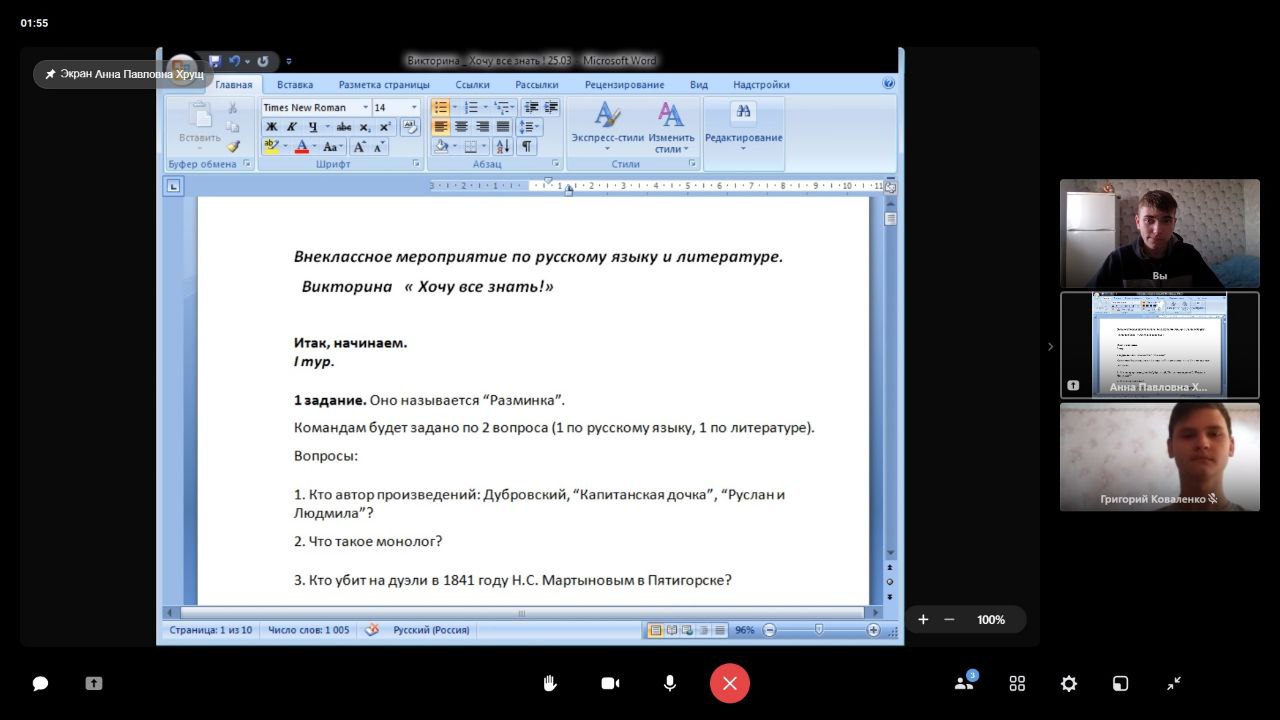The image size is (1280, 720).
Task: Switch to the Разметка страницы tab
Action: tap(384, 85)
